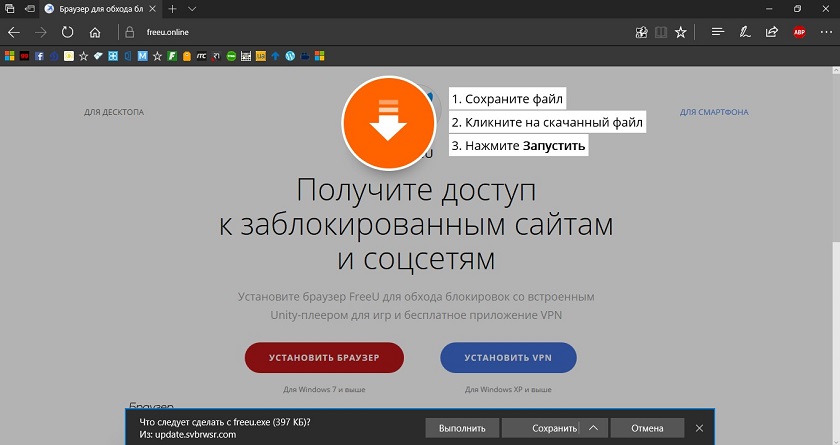Open the ITC bookmark
This screenshot has height=445, width=840.
point(201,56)
